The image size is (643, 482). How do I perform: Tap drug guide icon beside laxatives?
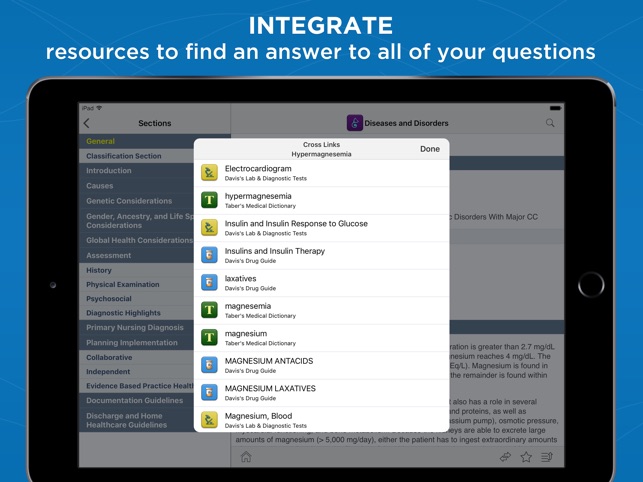point(209,283)
